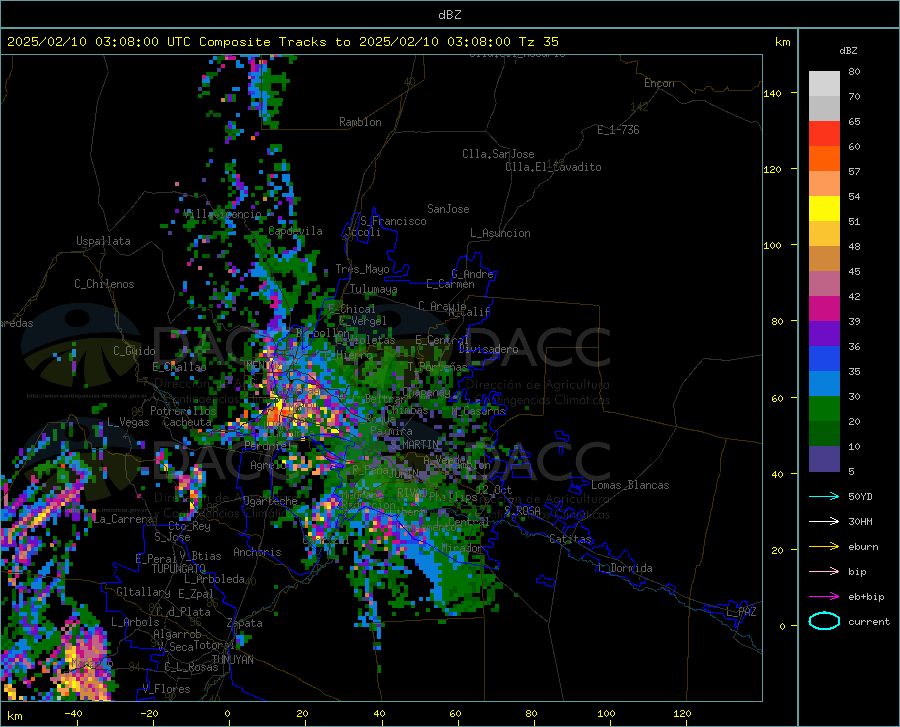Select the purple 36-39 dBZ swatch
This screenshot has height=727, width=900.
click(824, 334)
